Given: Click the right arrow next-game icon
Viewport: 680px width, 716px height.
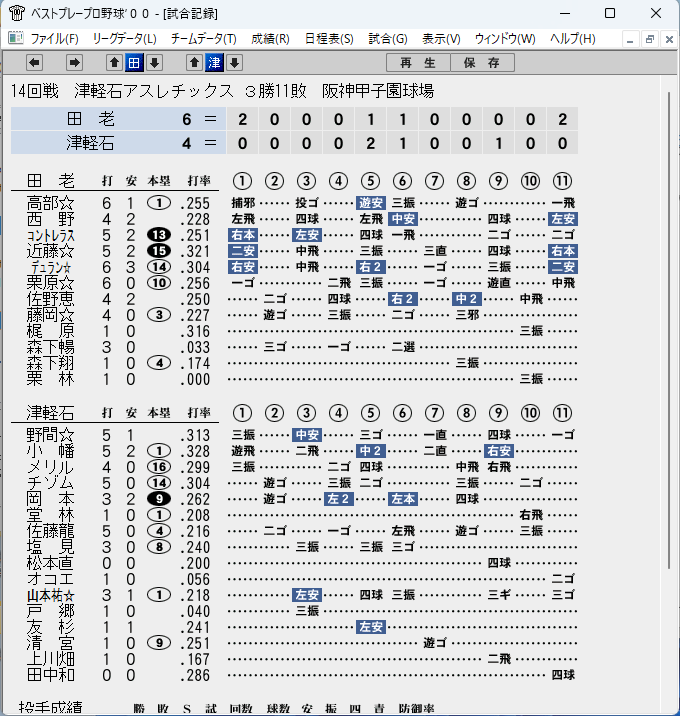Looking at the screenshot, I should click(x=74, y=63).
